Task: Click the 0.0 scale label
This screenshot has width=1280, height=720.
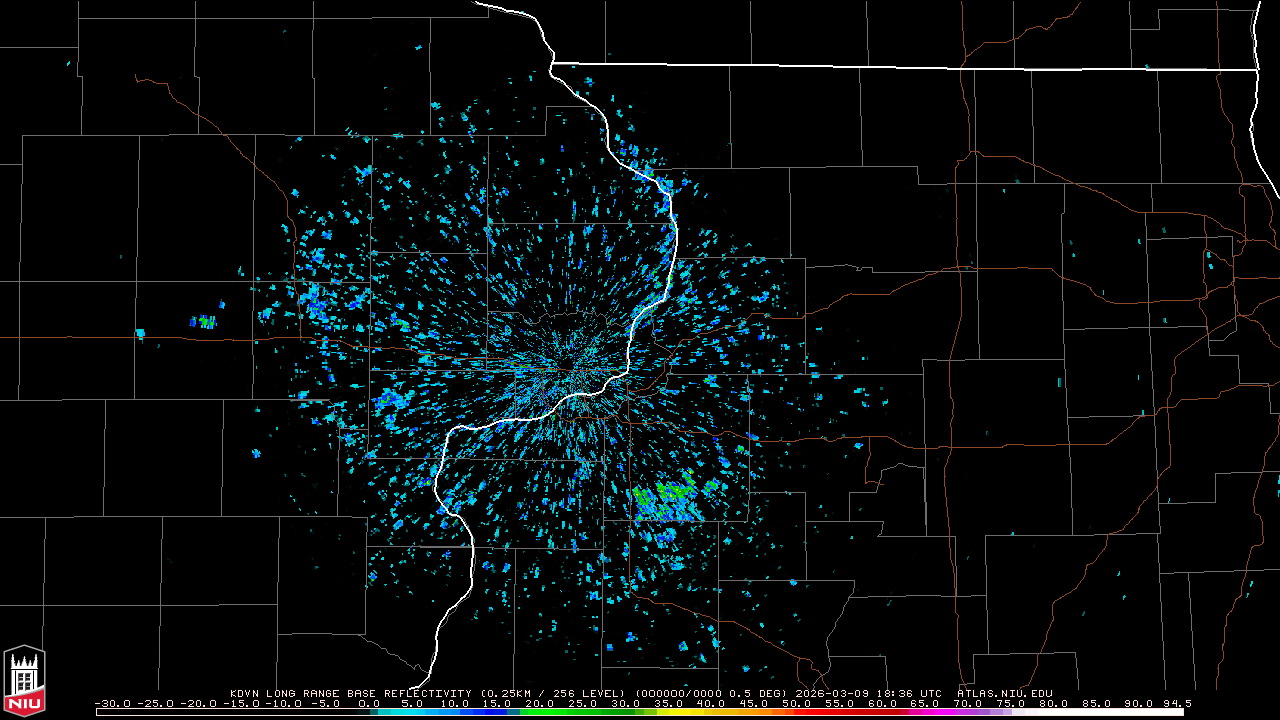Action: point(369,704)
